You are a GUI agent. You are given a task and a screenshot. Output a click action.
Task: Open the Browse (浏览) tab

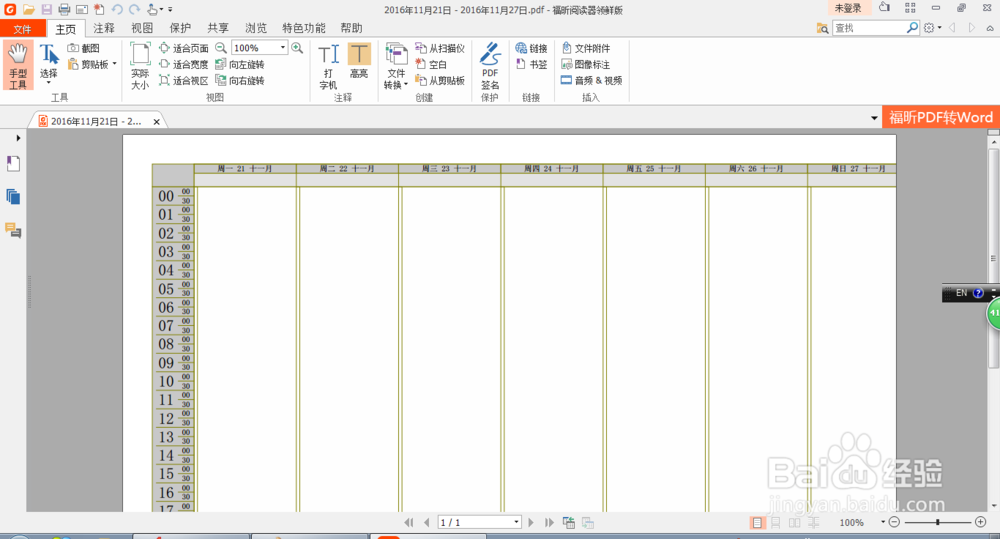(256, 28)
